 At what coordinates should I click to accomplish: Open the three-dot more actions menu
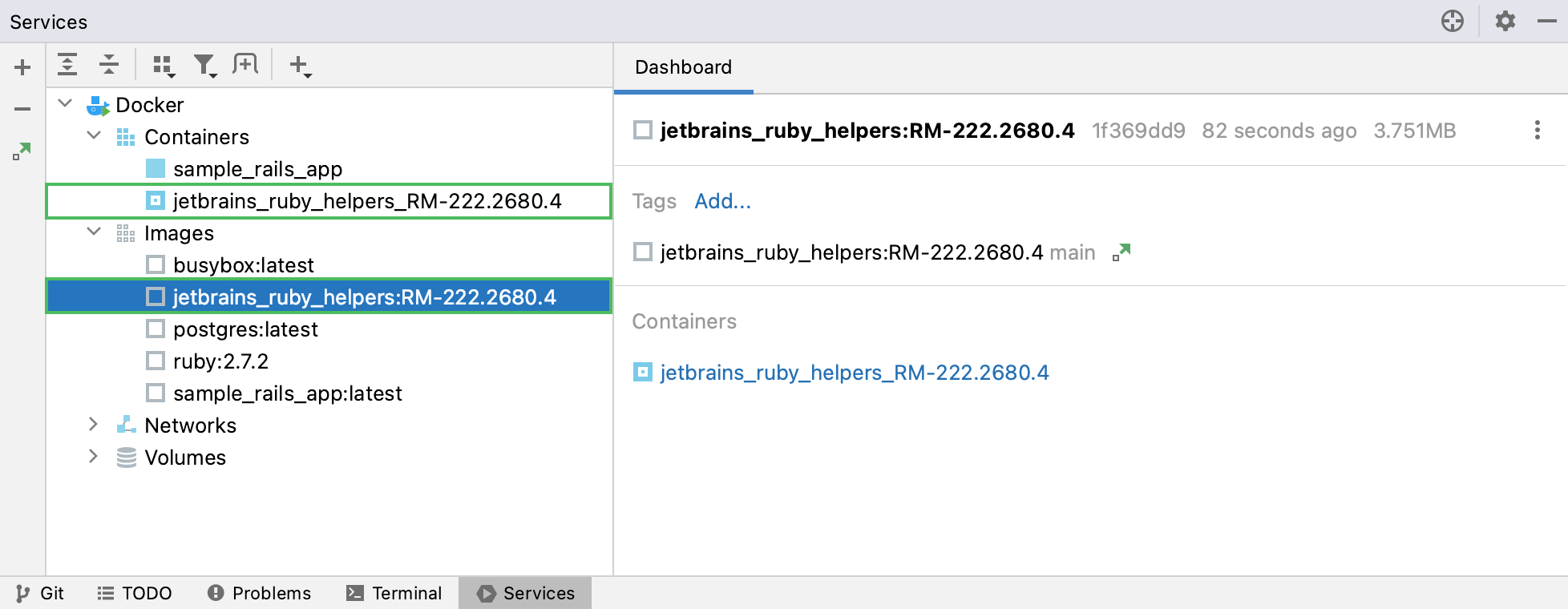1537,131
